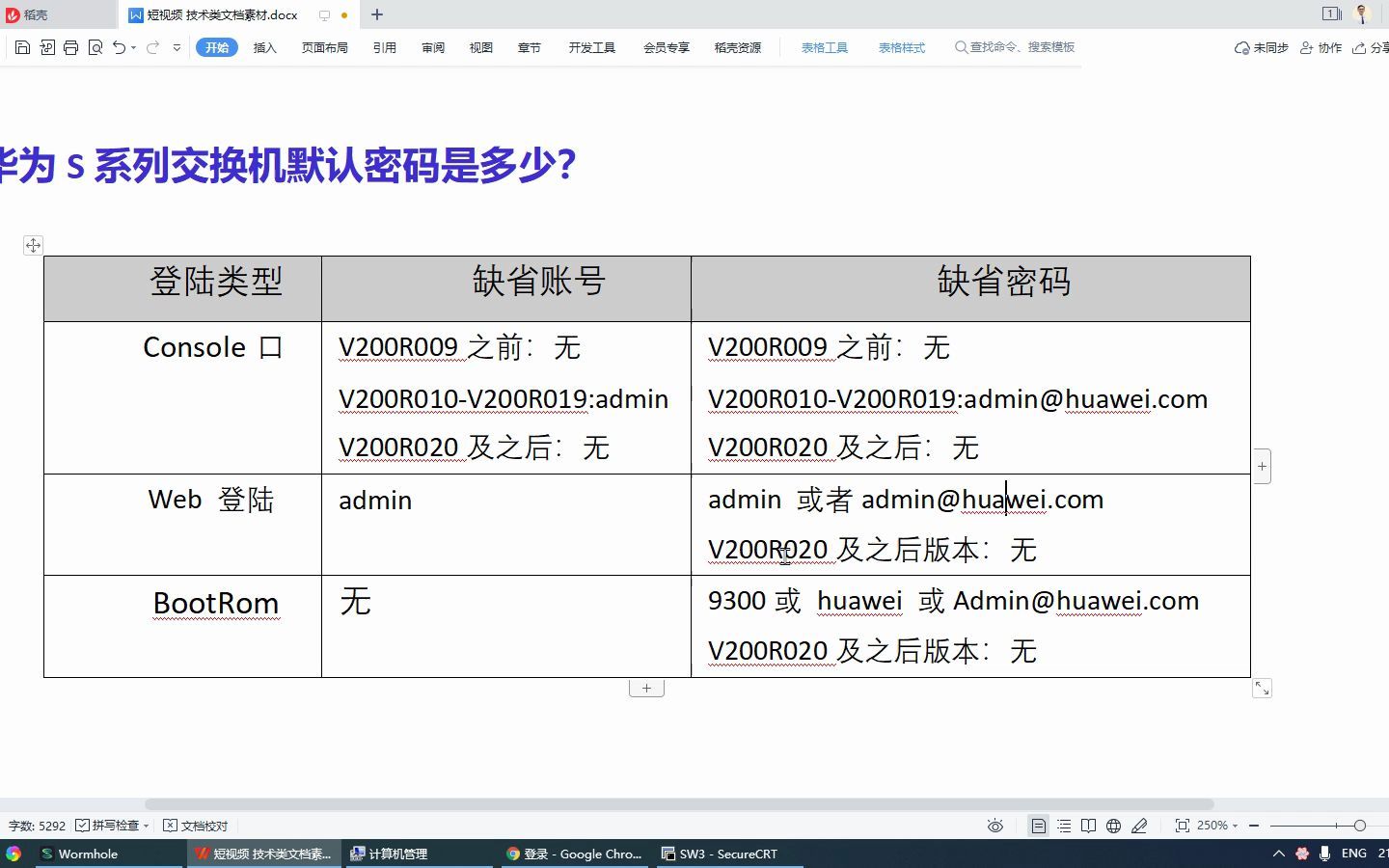Click the user avatar at top right

(1363, 14)
